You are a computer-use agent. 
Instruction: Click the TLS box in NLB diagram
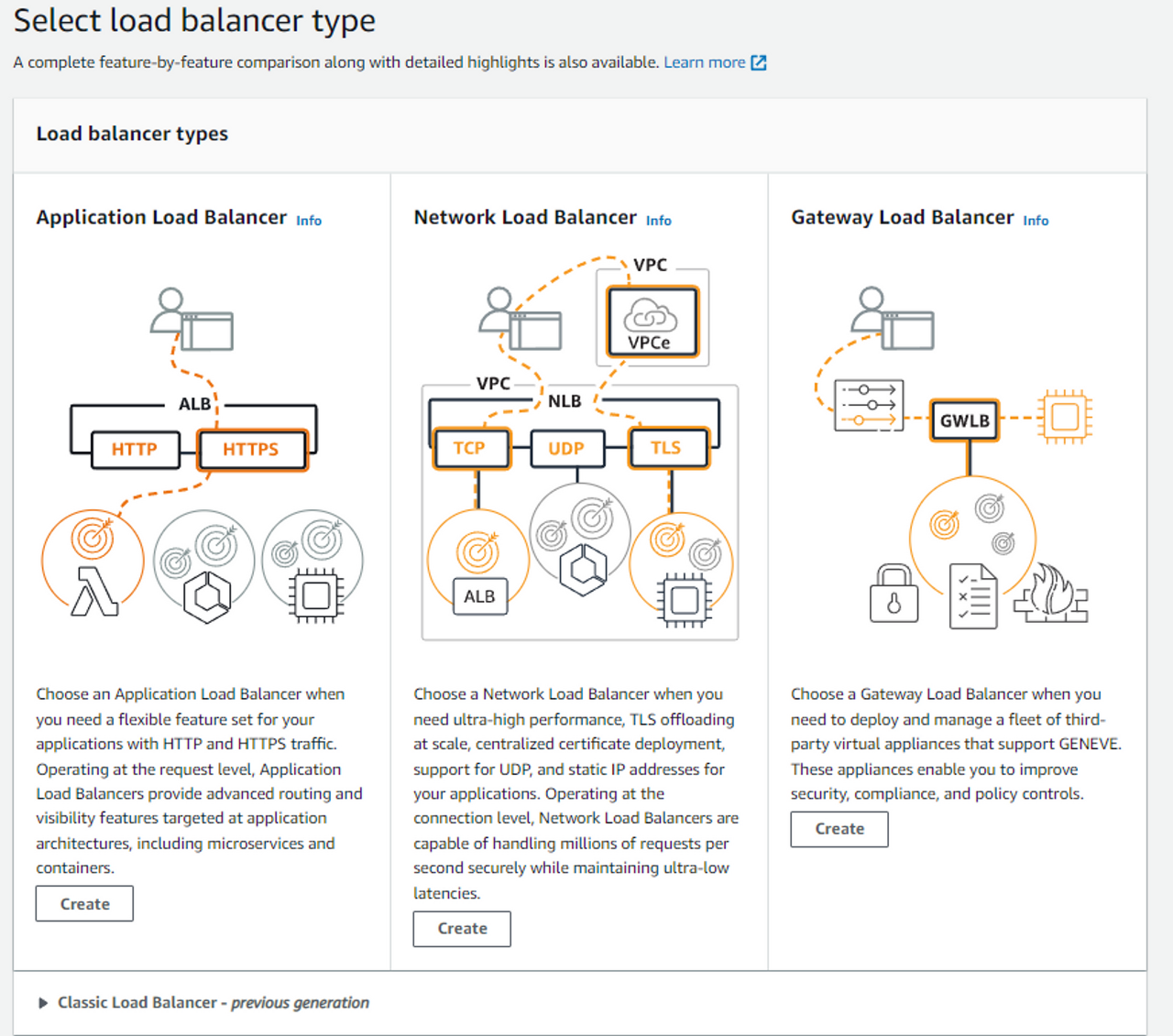[667, 448]
